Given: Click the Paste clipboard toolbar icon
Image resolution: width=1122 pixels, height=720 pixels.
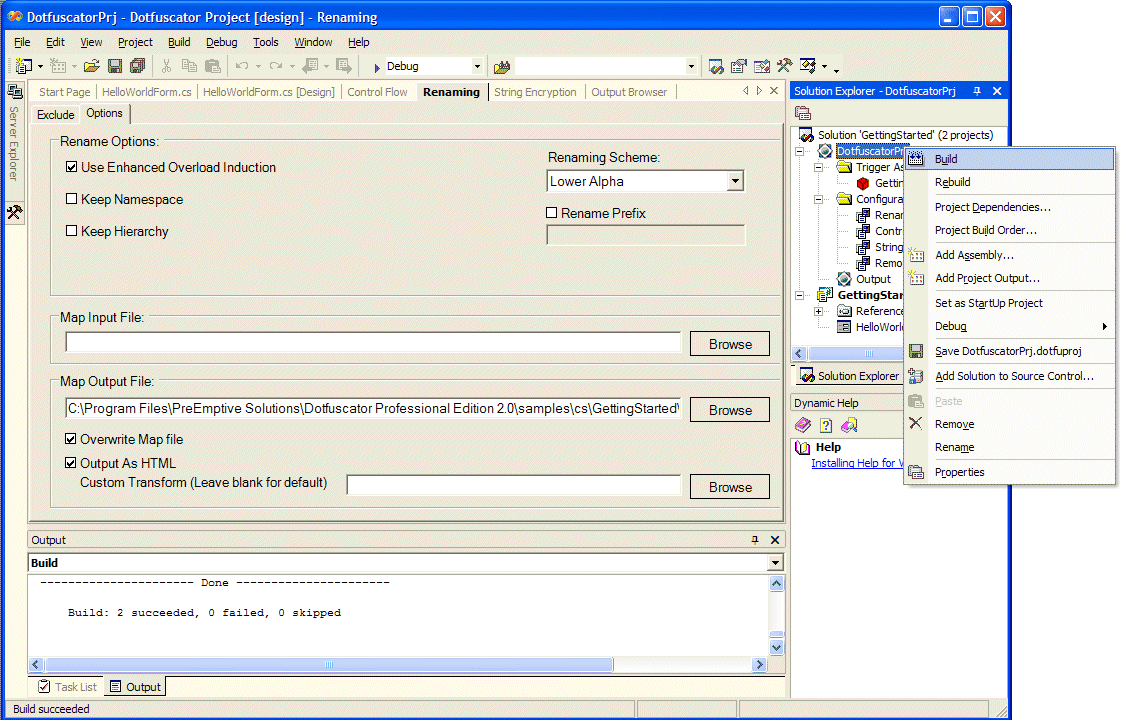Looking at the screenshot, I should (213, 67).
